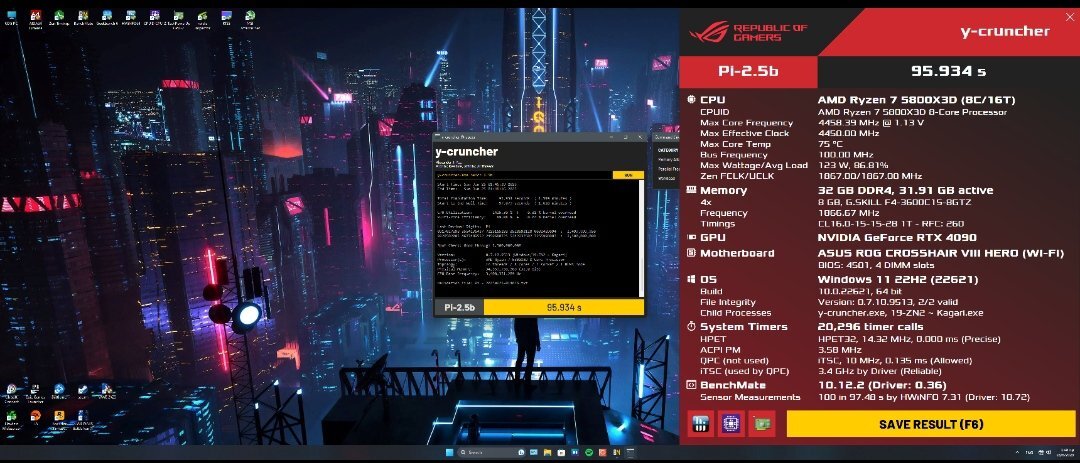
Task: Click the BenchMate section icon
Action: coord(692,385)
